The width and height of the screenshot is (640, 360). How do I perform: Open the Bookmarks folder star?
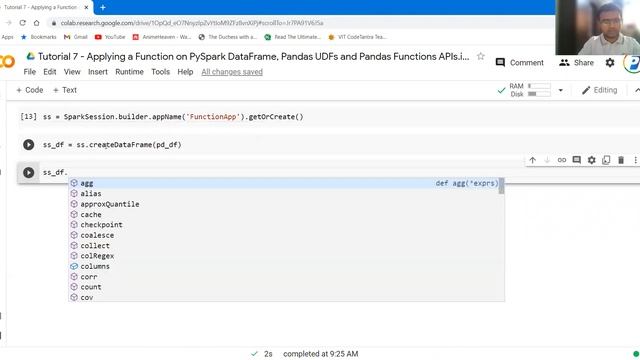point(38,37)
